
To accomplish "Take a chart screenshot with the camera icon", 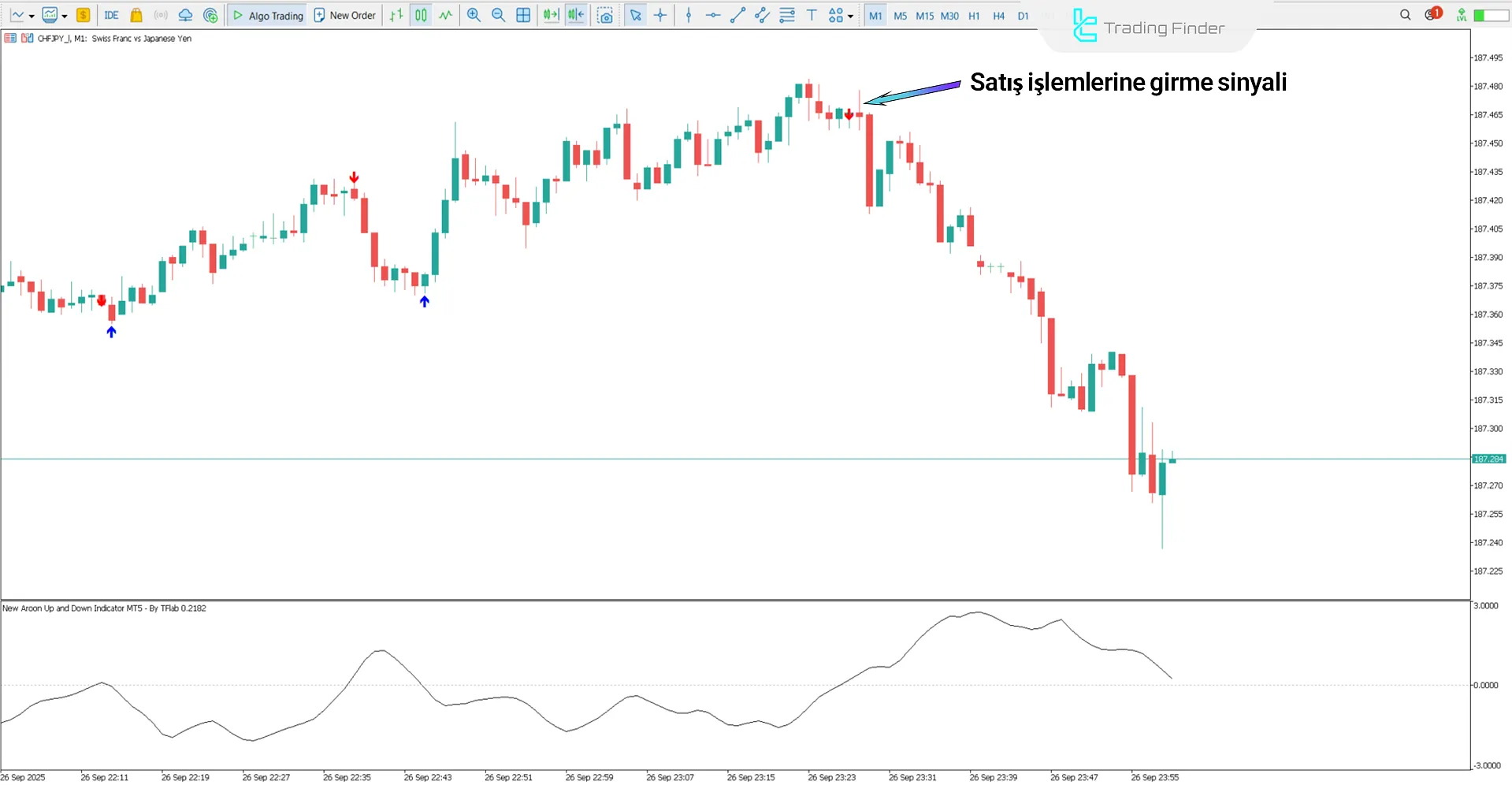I will [x=605, y=14].
